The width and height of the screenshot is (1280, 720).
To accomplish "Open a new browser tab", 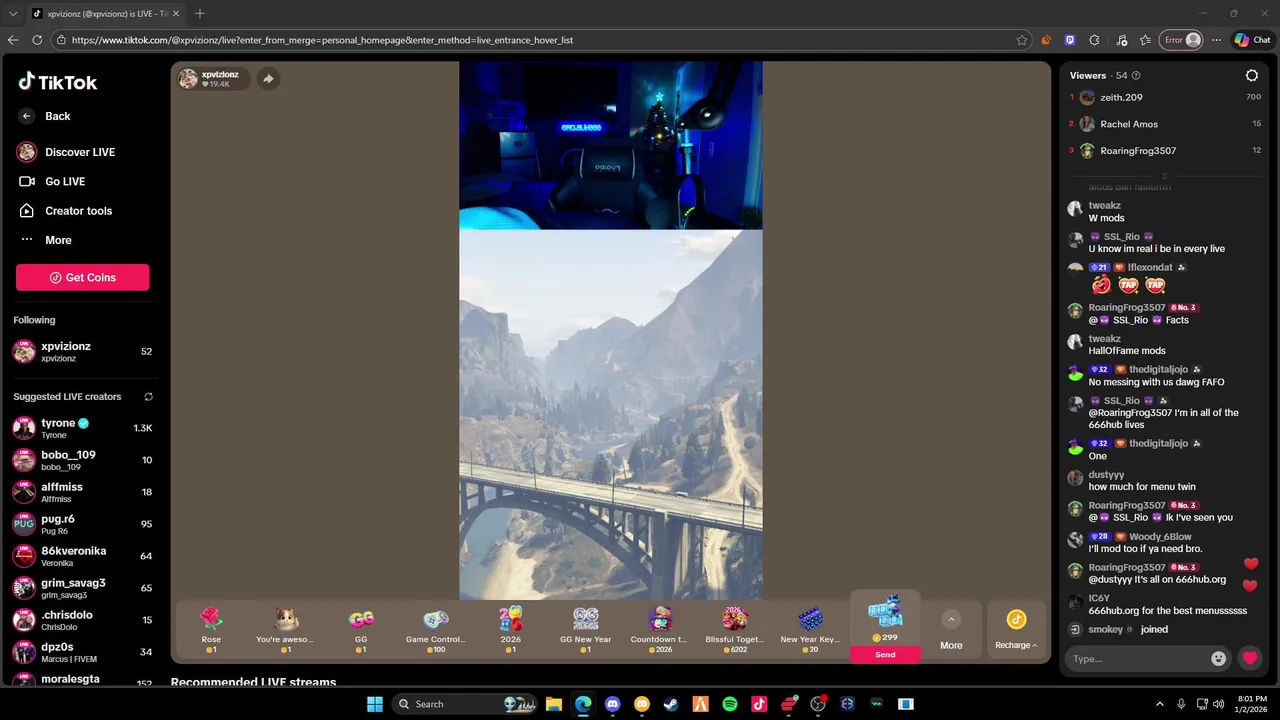I will click(199, 13).
